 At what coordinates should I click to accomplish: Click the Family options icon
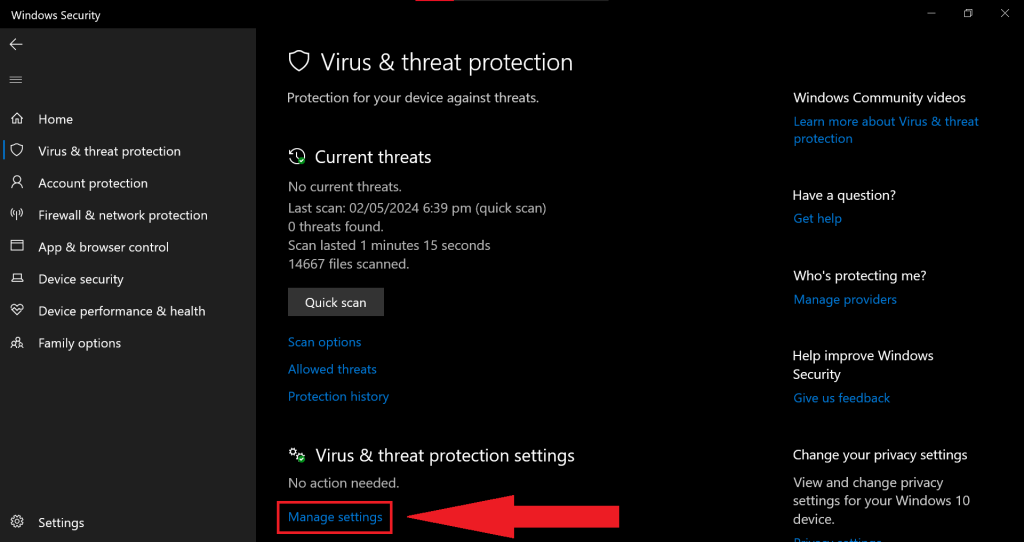pyautogui.click(x=17, y=343)
